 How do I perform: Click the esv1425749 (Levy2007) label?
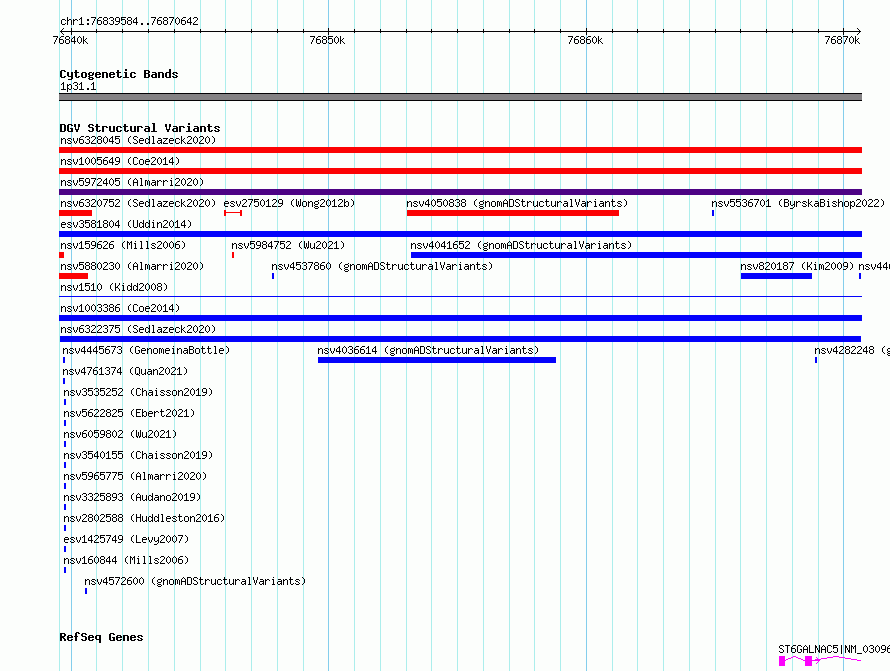126,539
